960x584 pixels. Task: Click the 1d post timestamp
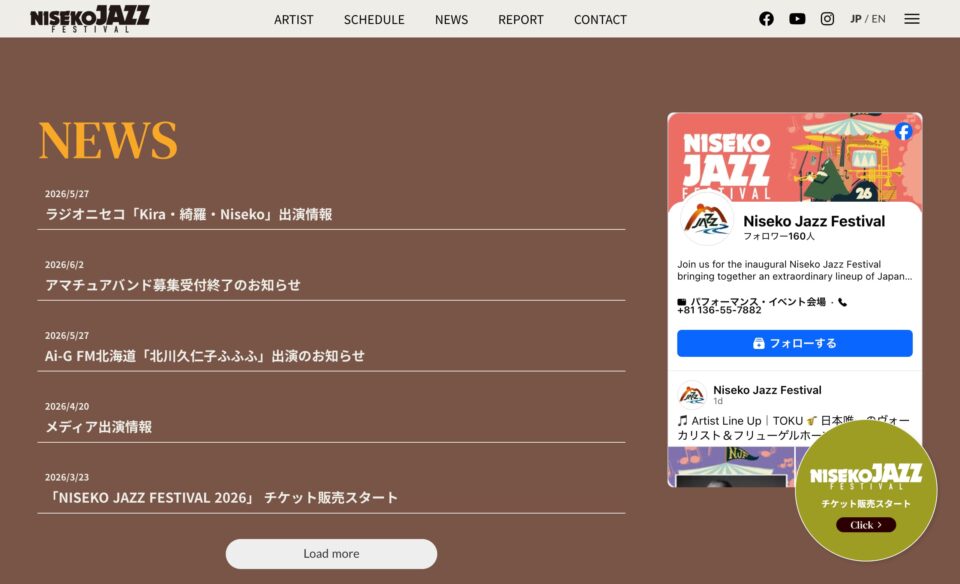[718, 401]
